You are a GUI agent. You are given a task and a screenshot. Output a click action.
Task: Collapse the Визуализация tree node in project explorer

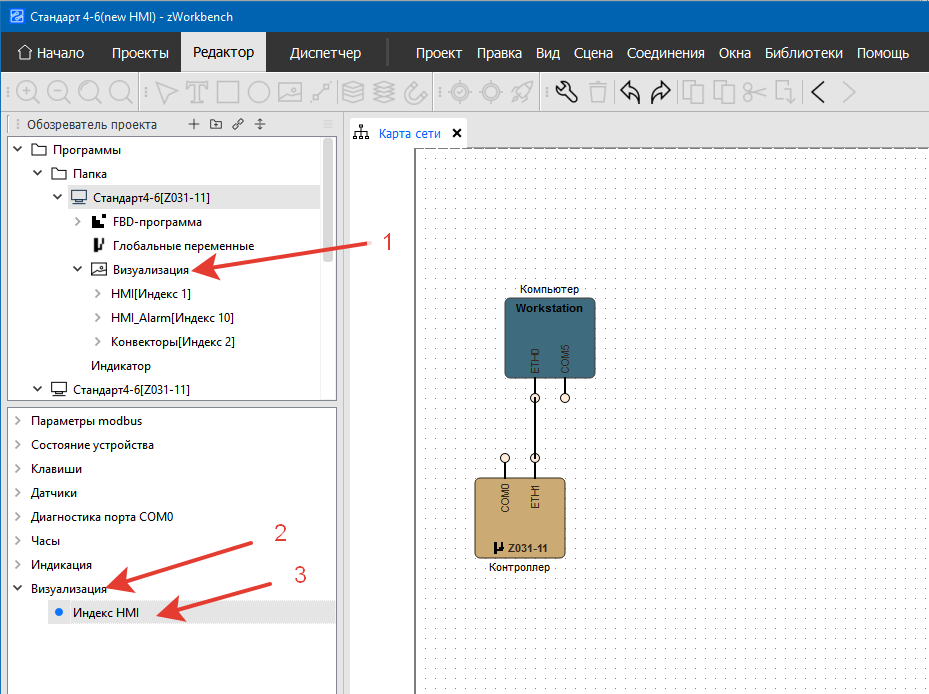pos(78,270)
